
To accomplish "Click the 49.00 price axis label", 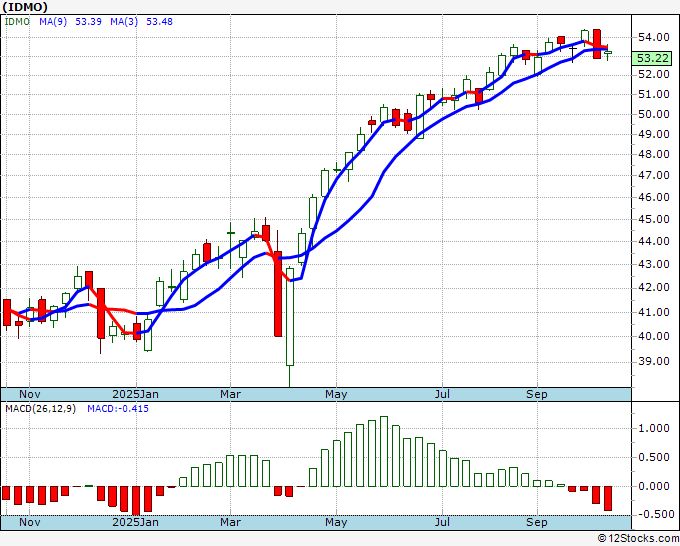I will 654,134.
